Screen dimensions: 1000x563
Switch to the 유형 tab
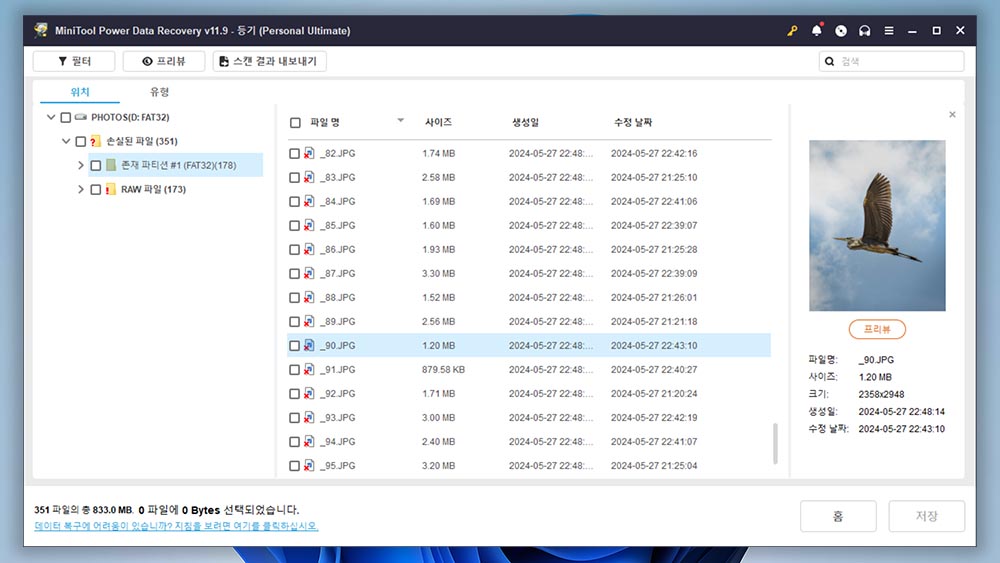pos(159,92)
